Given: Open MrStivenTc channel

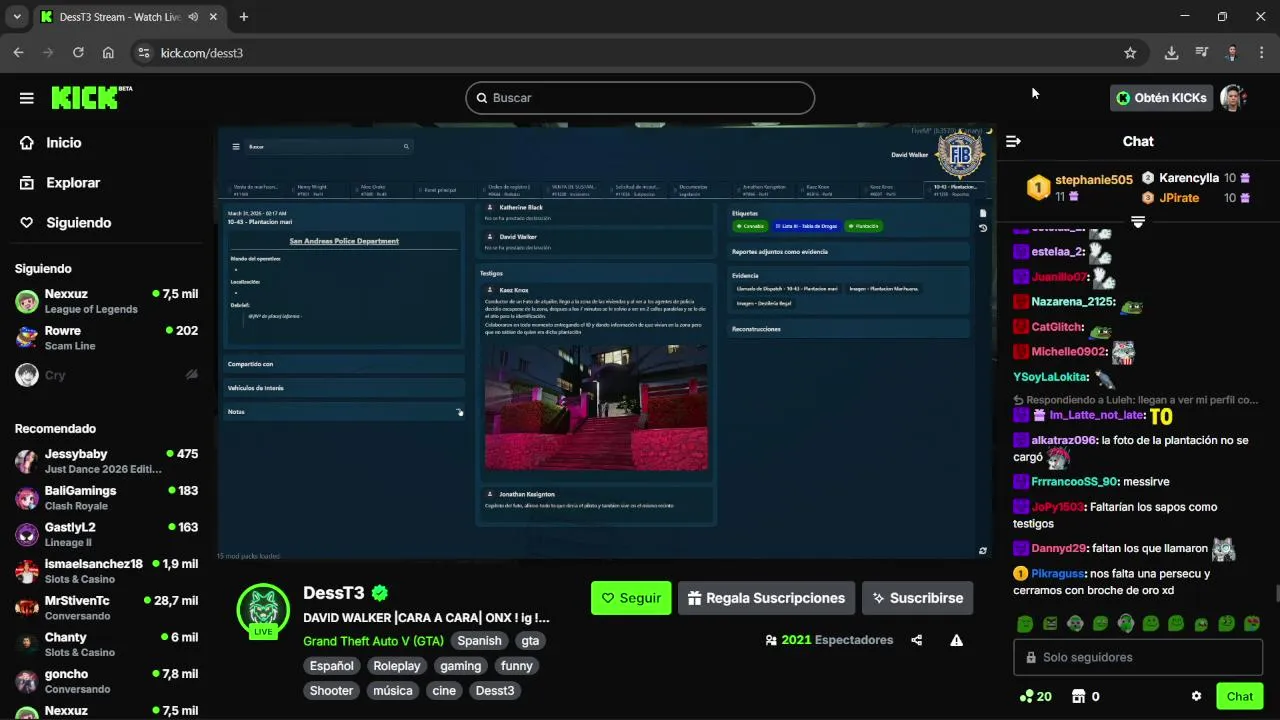Looking at the screenshot, I should 107,608.
